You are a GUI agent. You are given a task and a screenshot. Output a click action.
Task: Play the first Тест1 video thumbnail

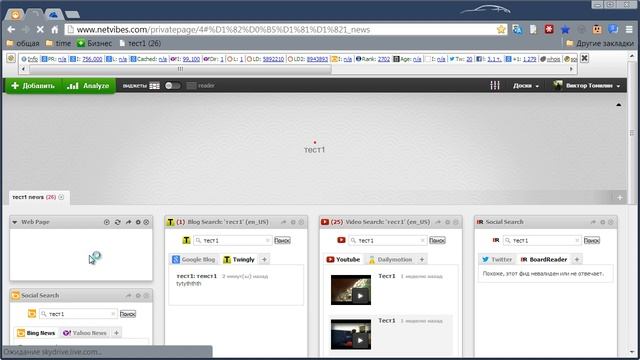tap(351, 290)
